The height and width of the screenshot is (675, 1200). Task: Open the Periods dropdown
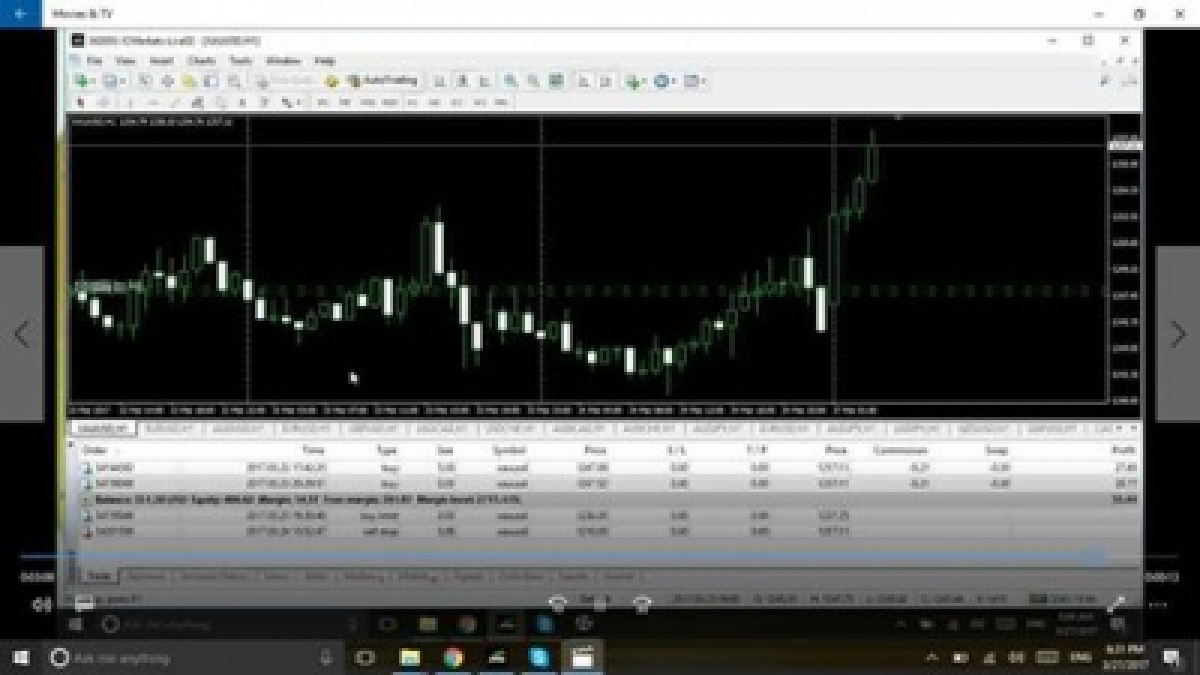click(x=664, y=80)
